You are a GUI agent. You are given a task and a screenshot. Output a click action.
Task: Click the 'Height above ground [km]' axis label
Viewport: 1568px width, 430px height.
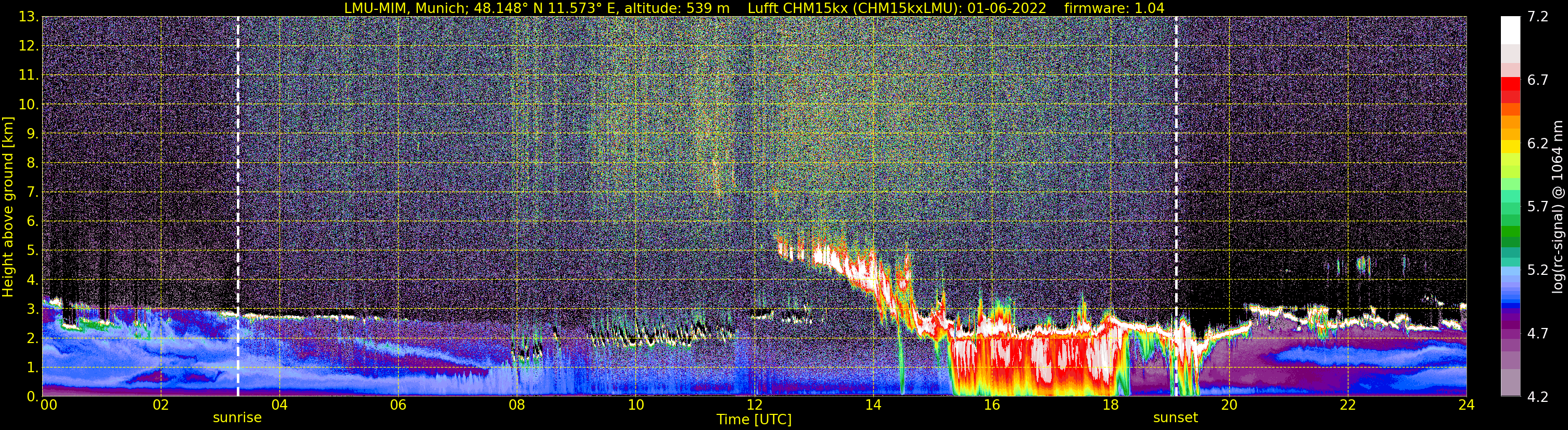pyautogui.click(x=8, y=207)
